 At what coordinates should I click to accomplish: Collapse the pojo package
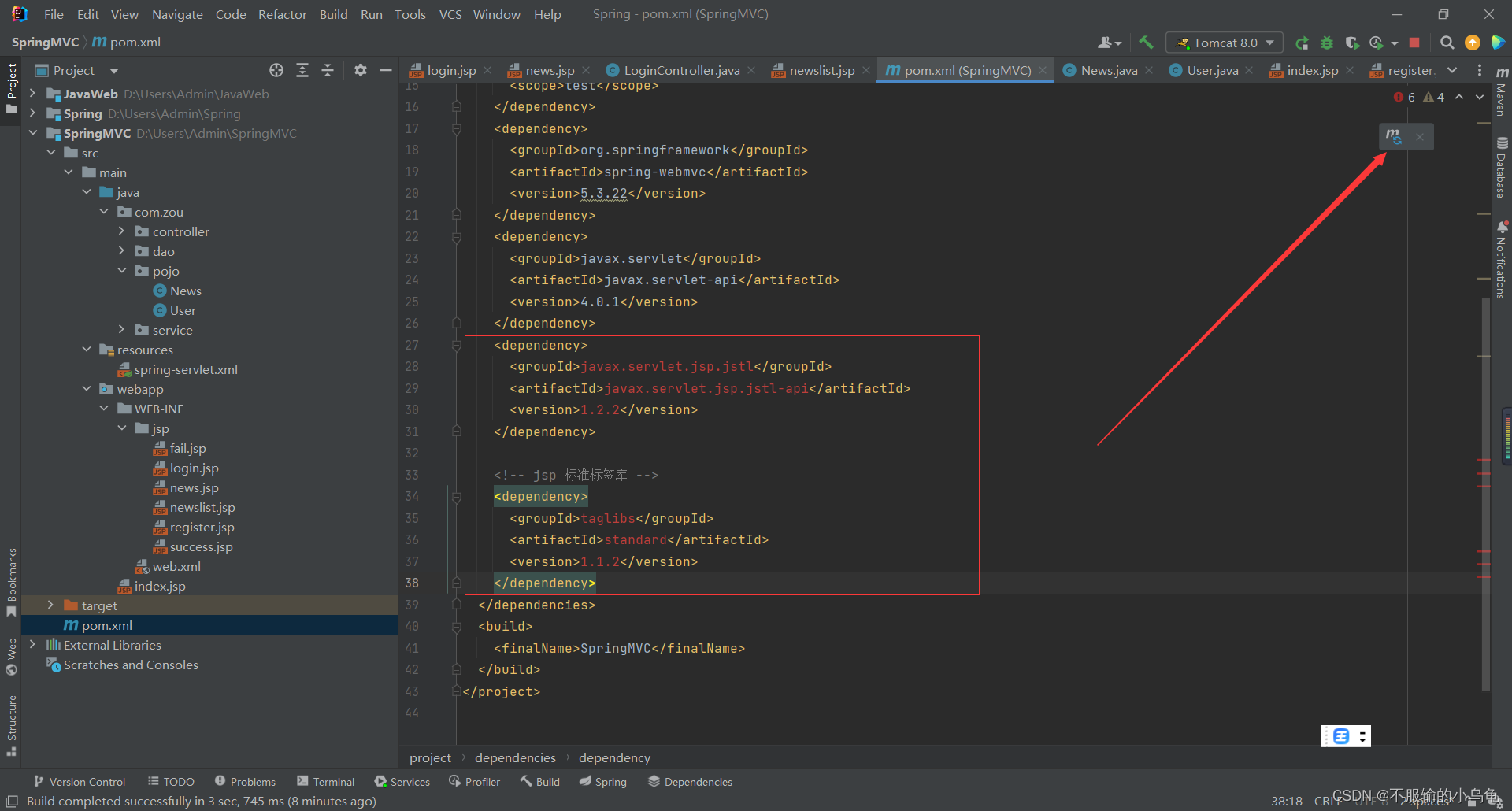coord(121,270)
